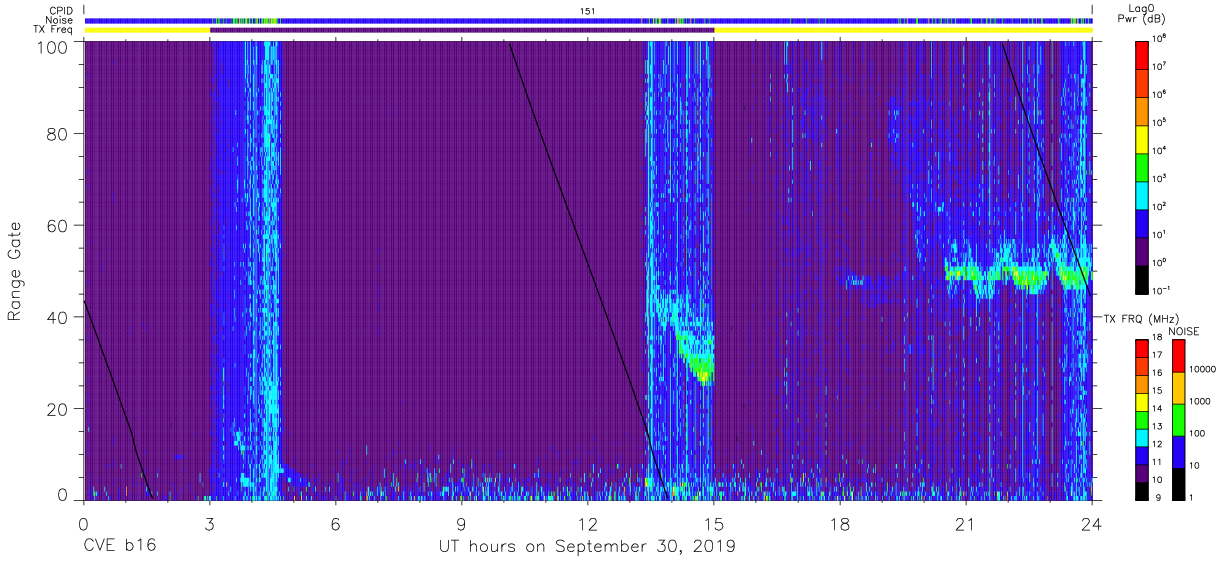1228x567 pixels.
Task: Click the 'NOISE' legend title above its colorbar
Action: coord(1184,330)
